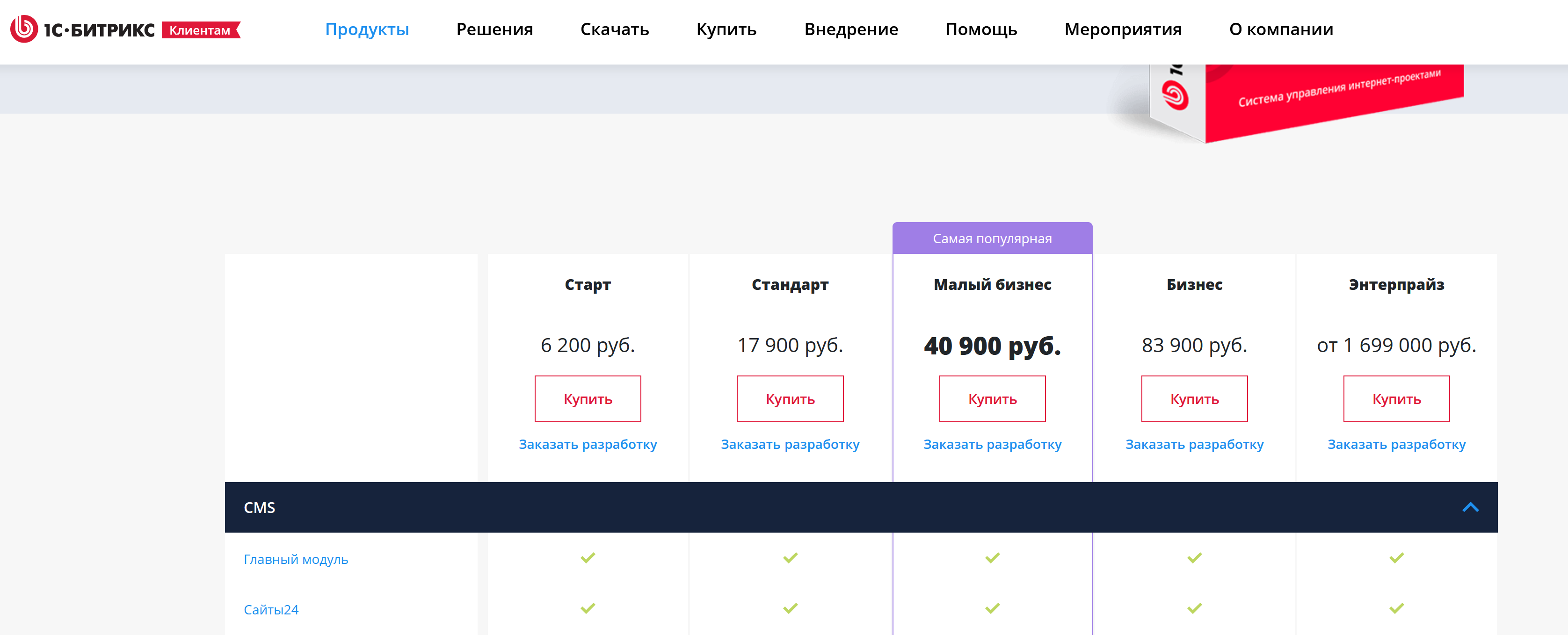
Task: Open the Сайты24 link
Action: point(271,609)
